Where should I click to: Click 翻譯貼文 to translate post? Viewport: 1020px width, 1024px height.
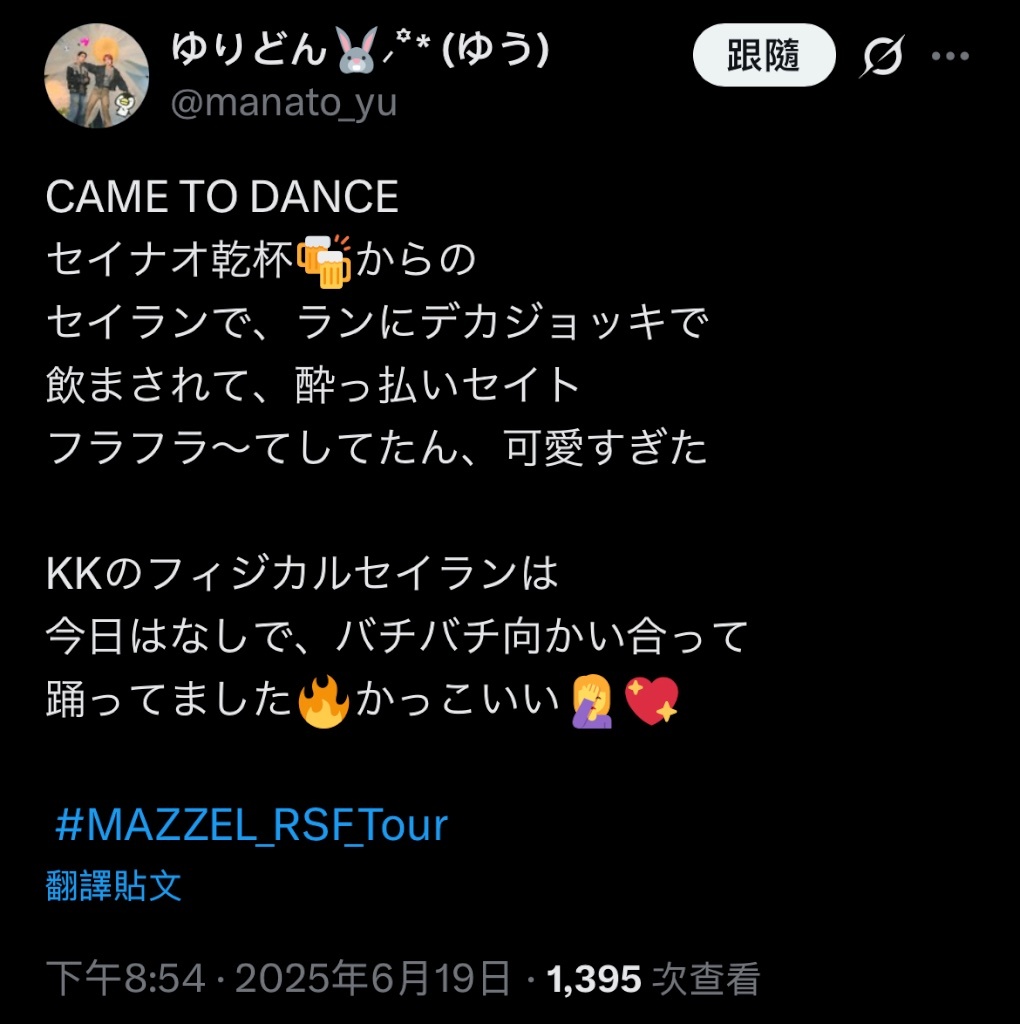coord(114,886)
